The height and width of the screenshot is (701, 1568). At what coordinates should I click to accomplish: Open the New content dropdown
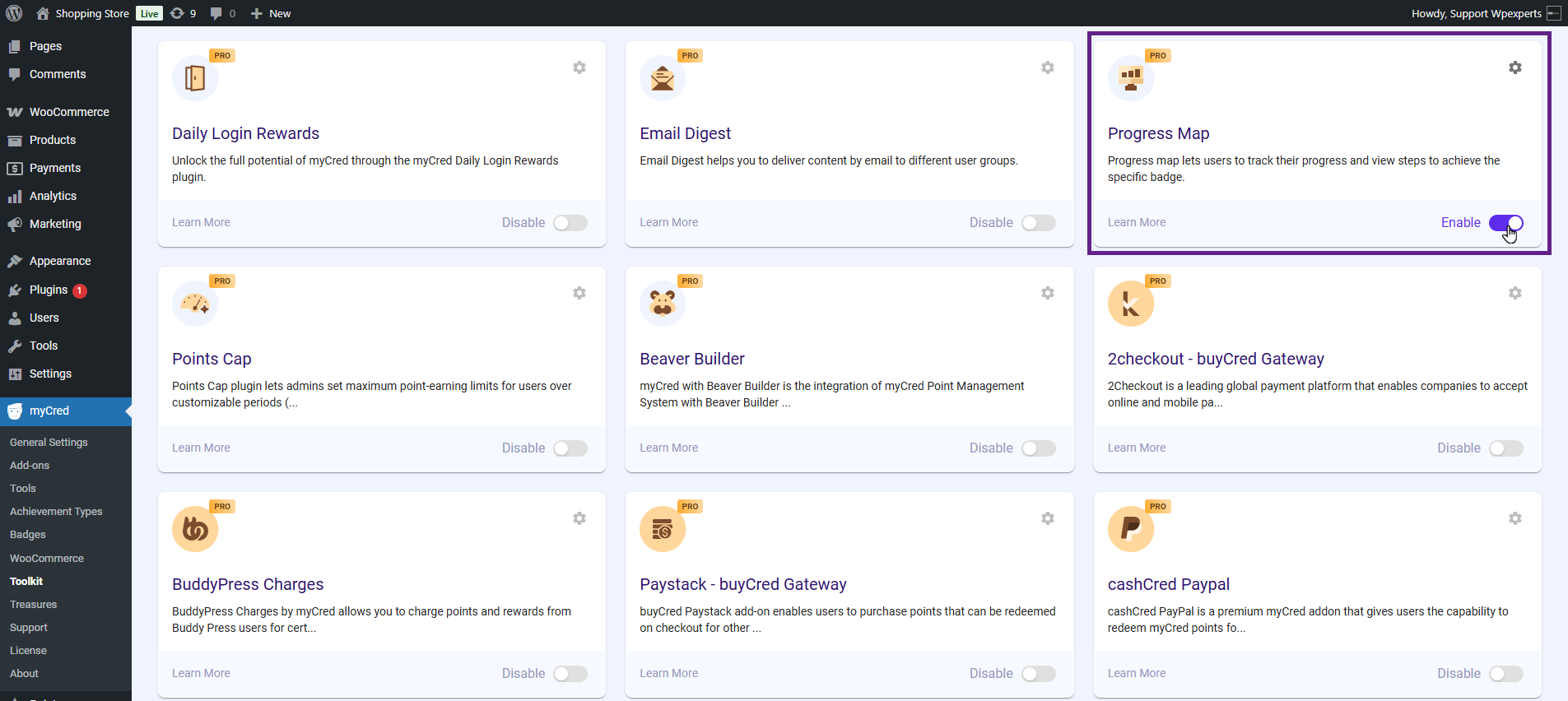(271, 13)
